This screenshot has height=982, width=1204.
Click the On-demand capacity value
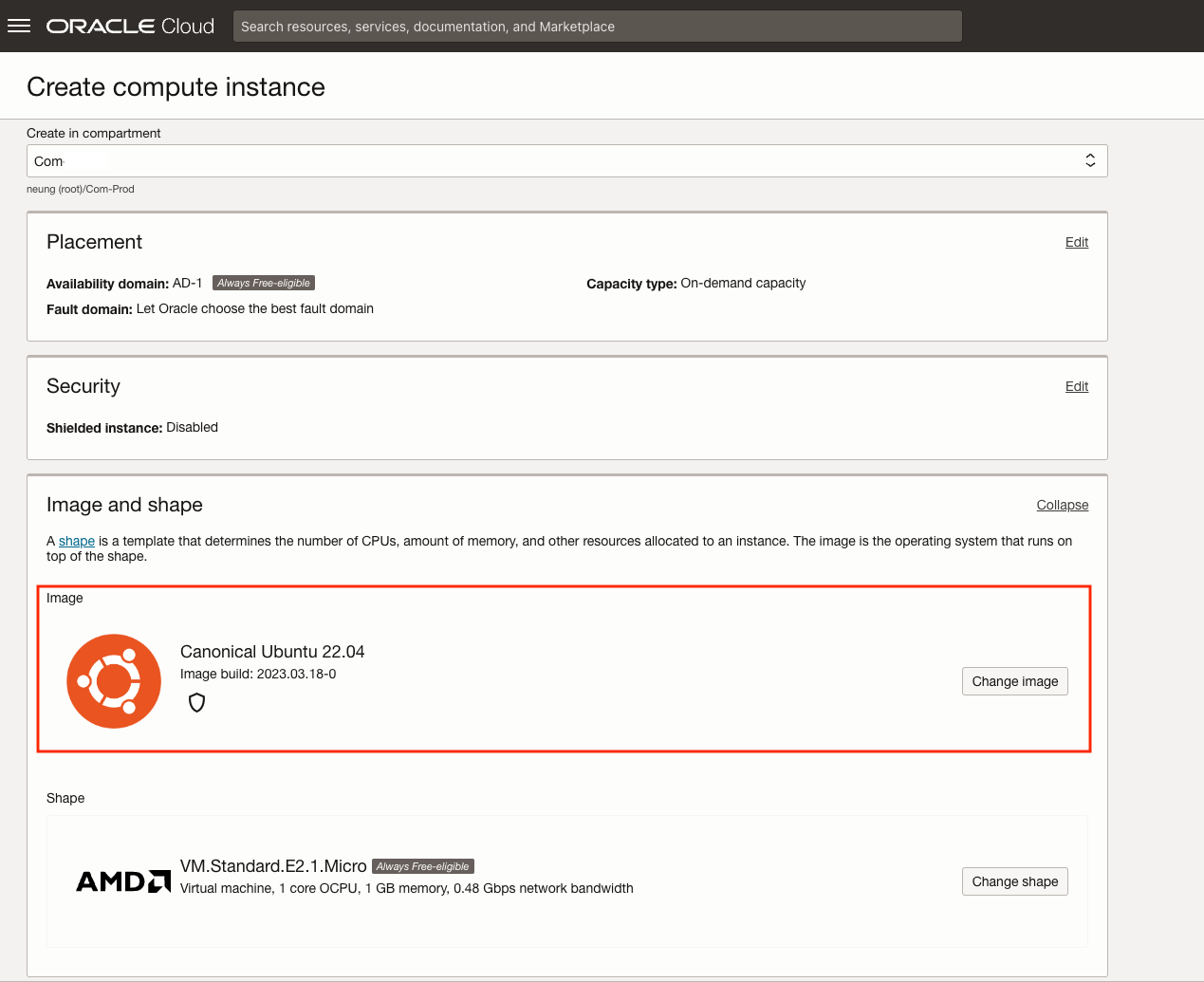pos(743,283)
